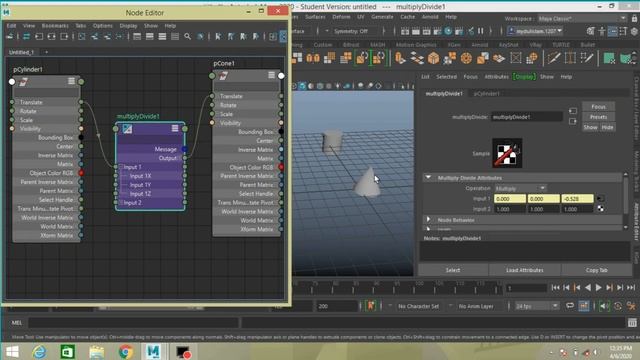This screenshot has width=640, height=360.
Task: Switch to the pCylinder1 tab in Attribute Editor
Action: [487, 93]
